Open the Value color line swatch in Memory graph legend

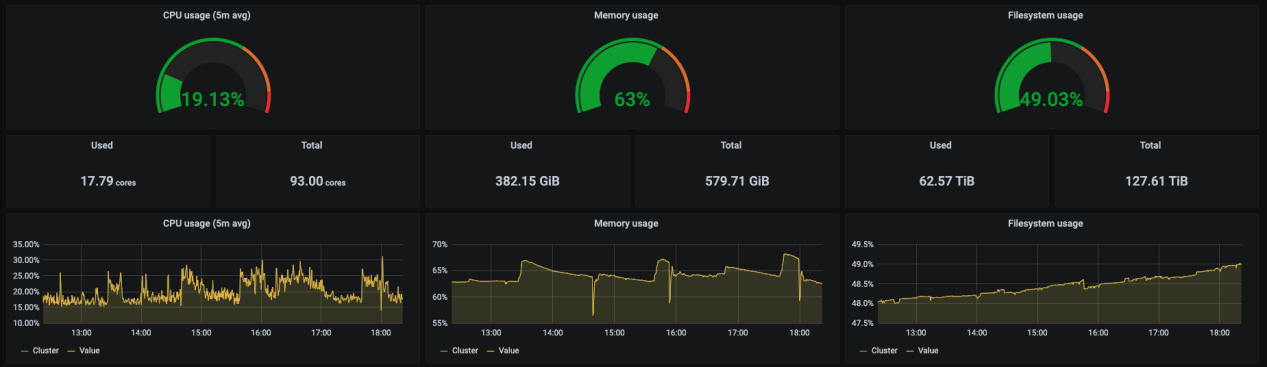click(491, 350)
